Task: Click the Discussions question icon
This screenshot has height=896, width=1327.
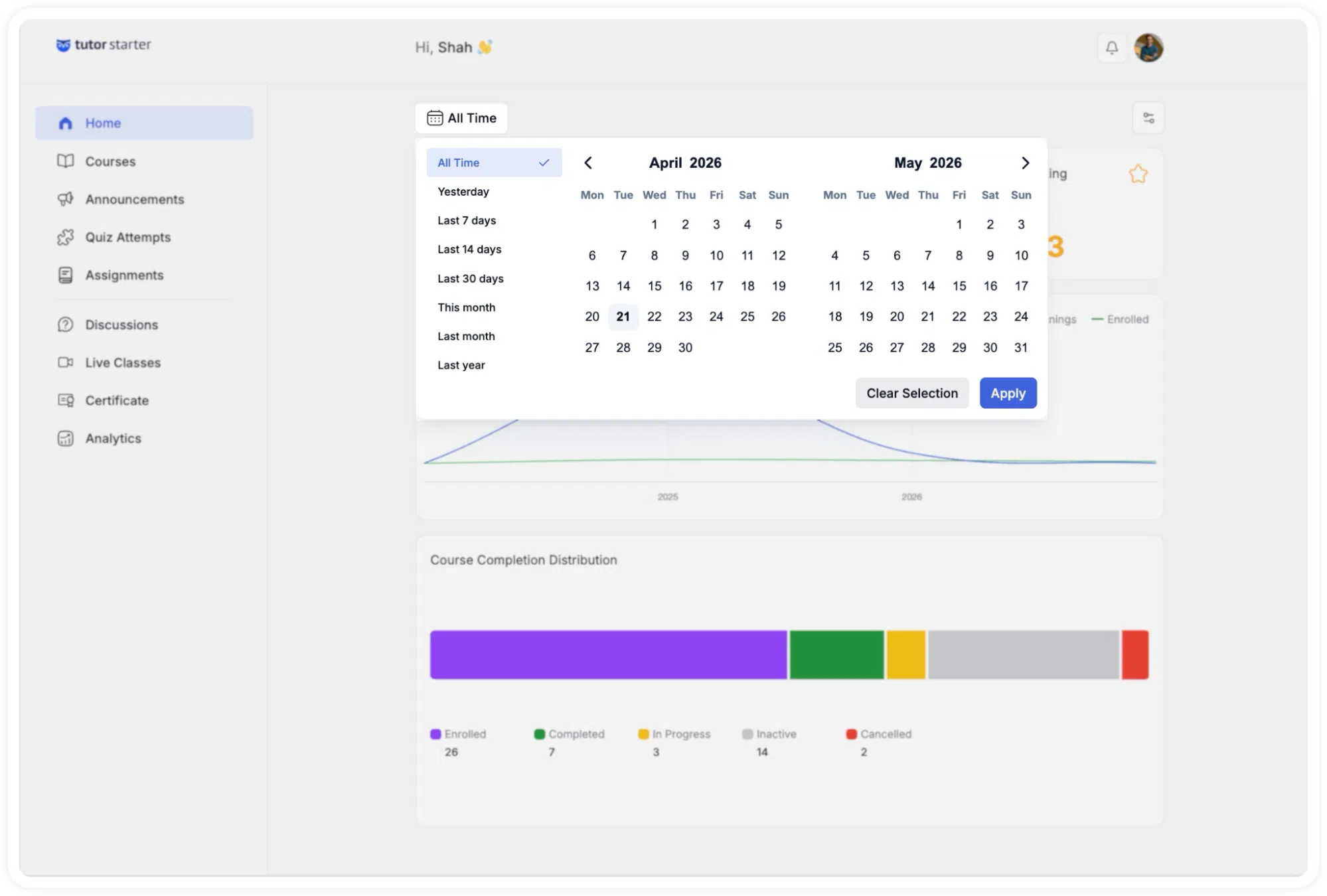Action: [65, 325]
